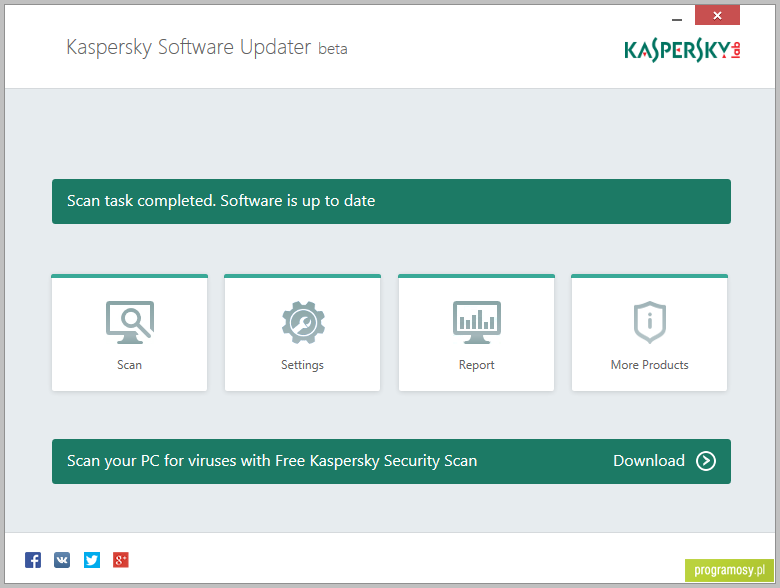This screenshot has width=780, height=588.
Task: Click the Report tile label
Action: (x=477, y=365)
